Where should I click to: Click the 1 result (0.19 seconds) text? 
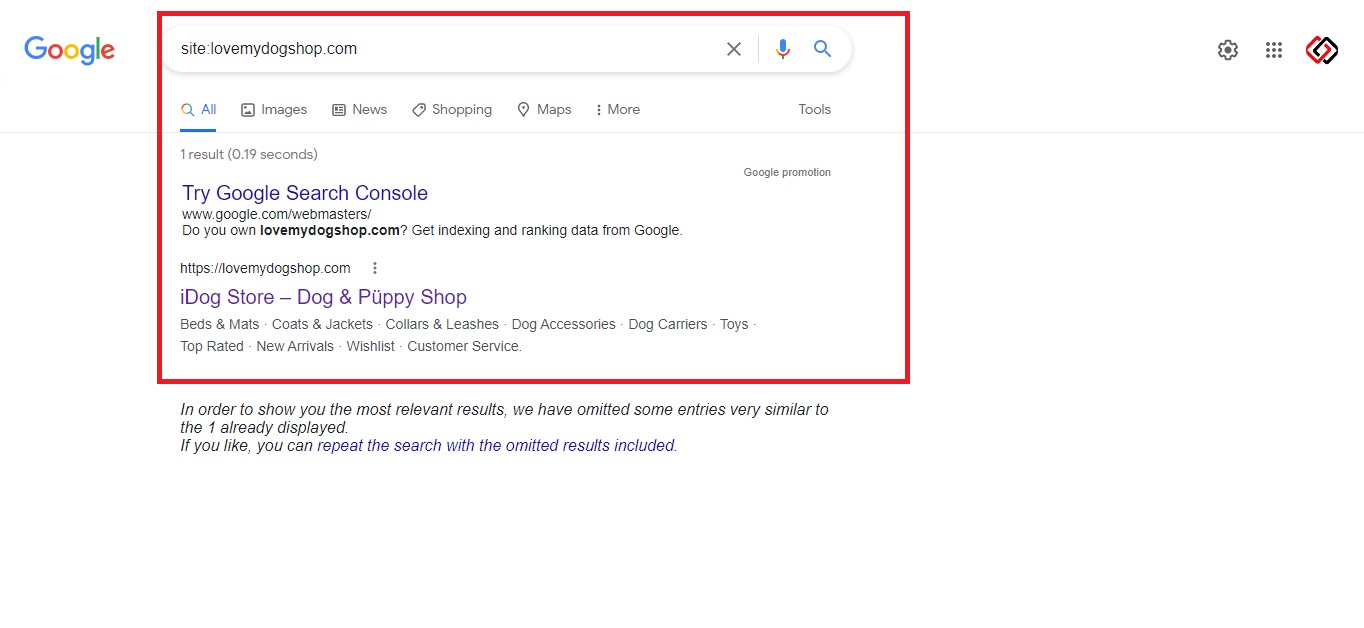249,154
